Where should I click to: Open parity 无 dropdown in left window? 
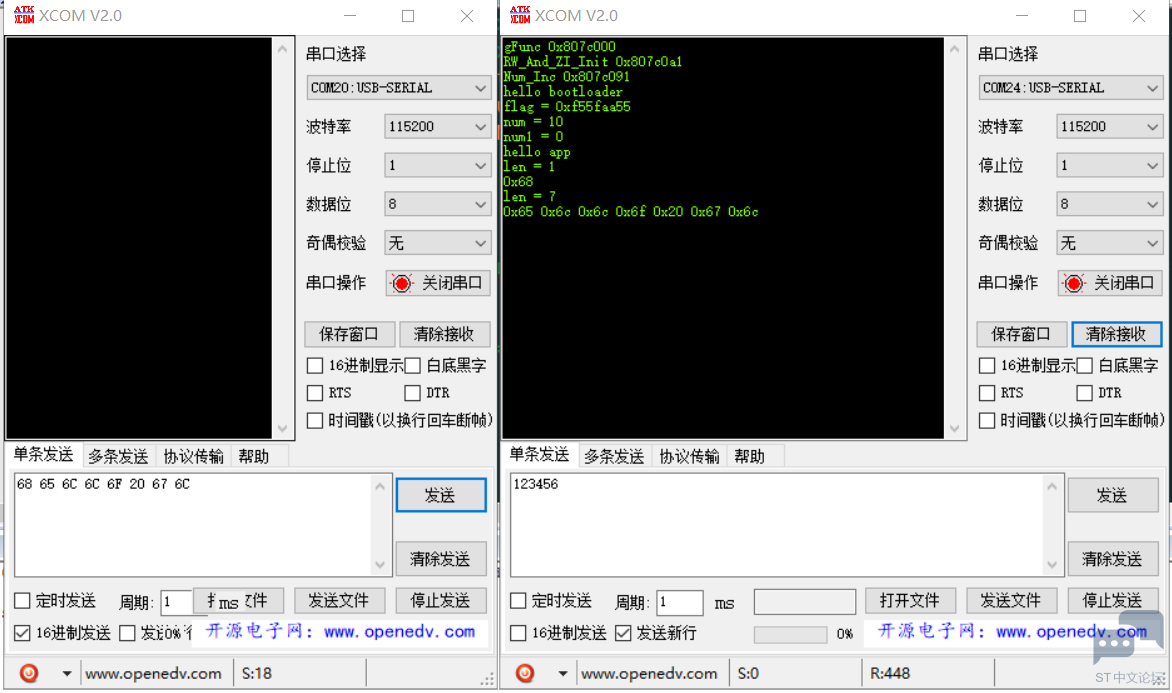[x=437, y=243]
